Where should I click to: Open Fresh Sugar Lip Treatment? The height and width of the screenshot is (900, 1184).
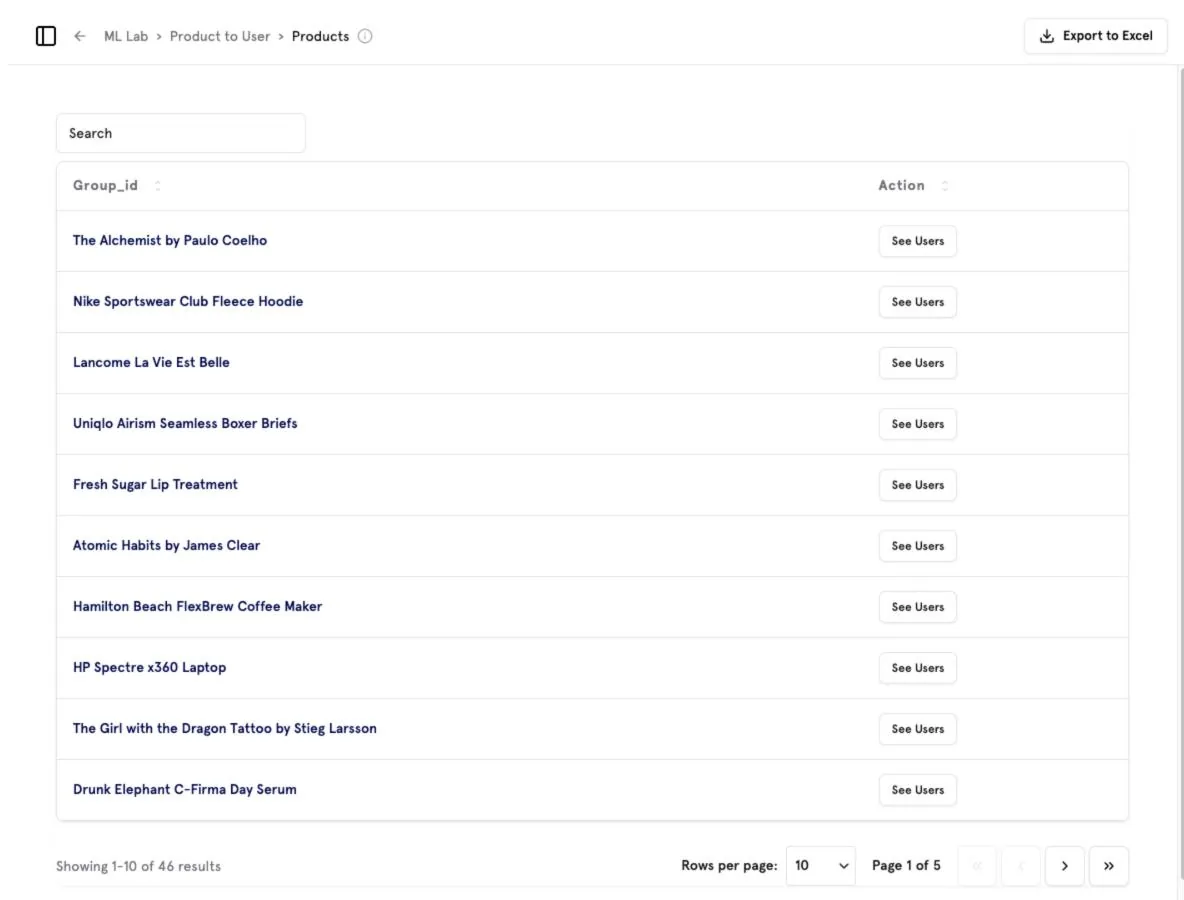point(155,485)
